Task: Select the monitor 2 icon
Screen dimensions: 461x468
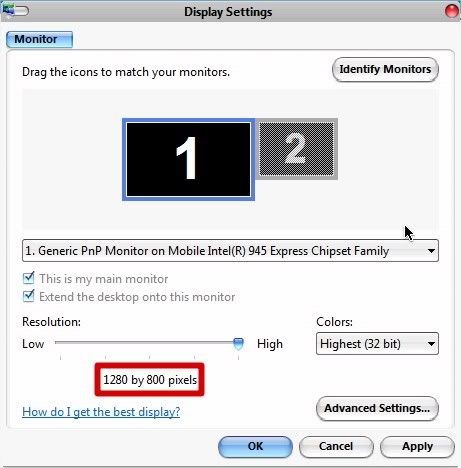Action: pos(296,149)
